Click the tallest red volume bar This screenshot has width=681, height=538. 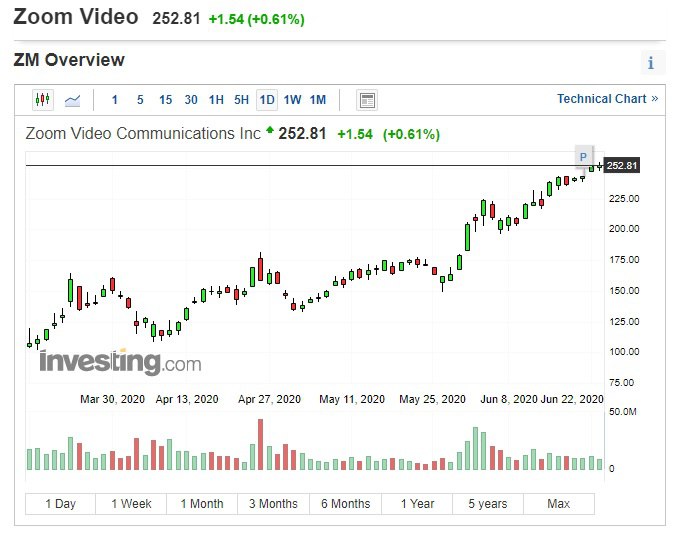tap(261, 444)
